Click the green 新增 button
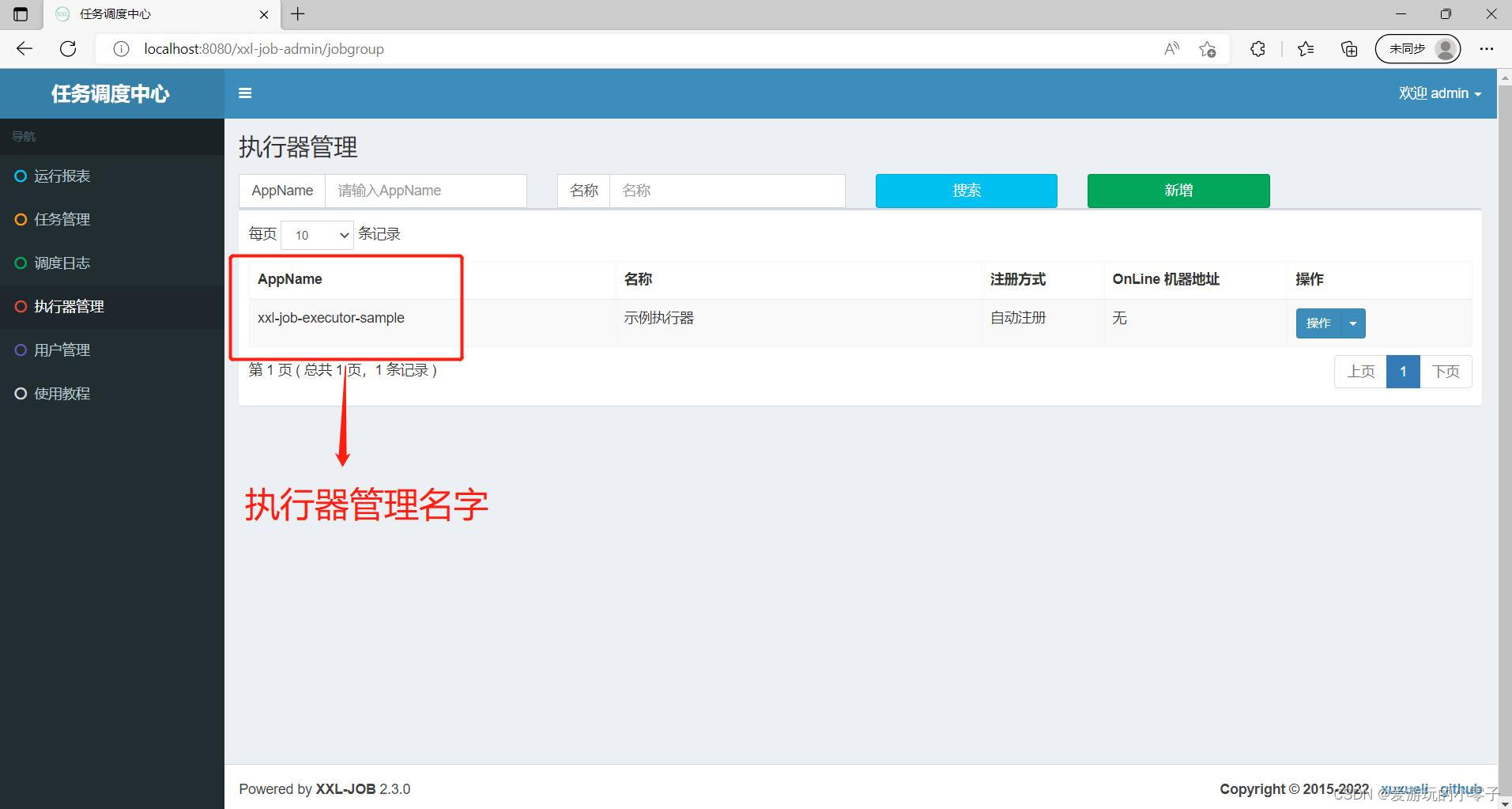Screen dimensions: 1512x809 (1178, 191)
